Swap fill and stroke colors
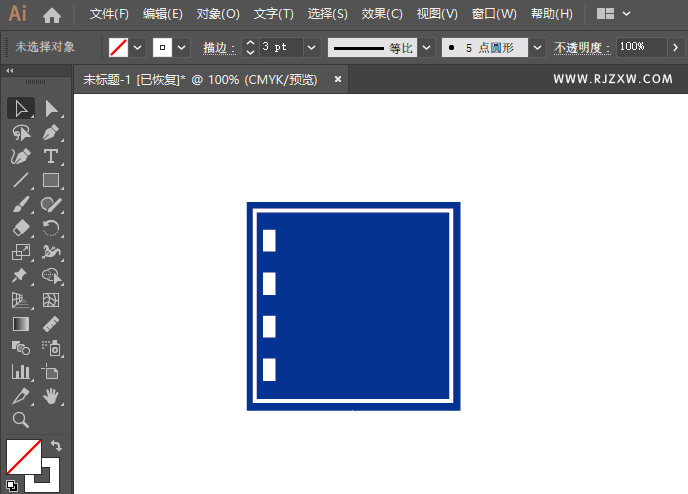Screen dimensions: 688x494 tap(56, 446)
